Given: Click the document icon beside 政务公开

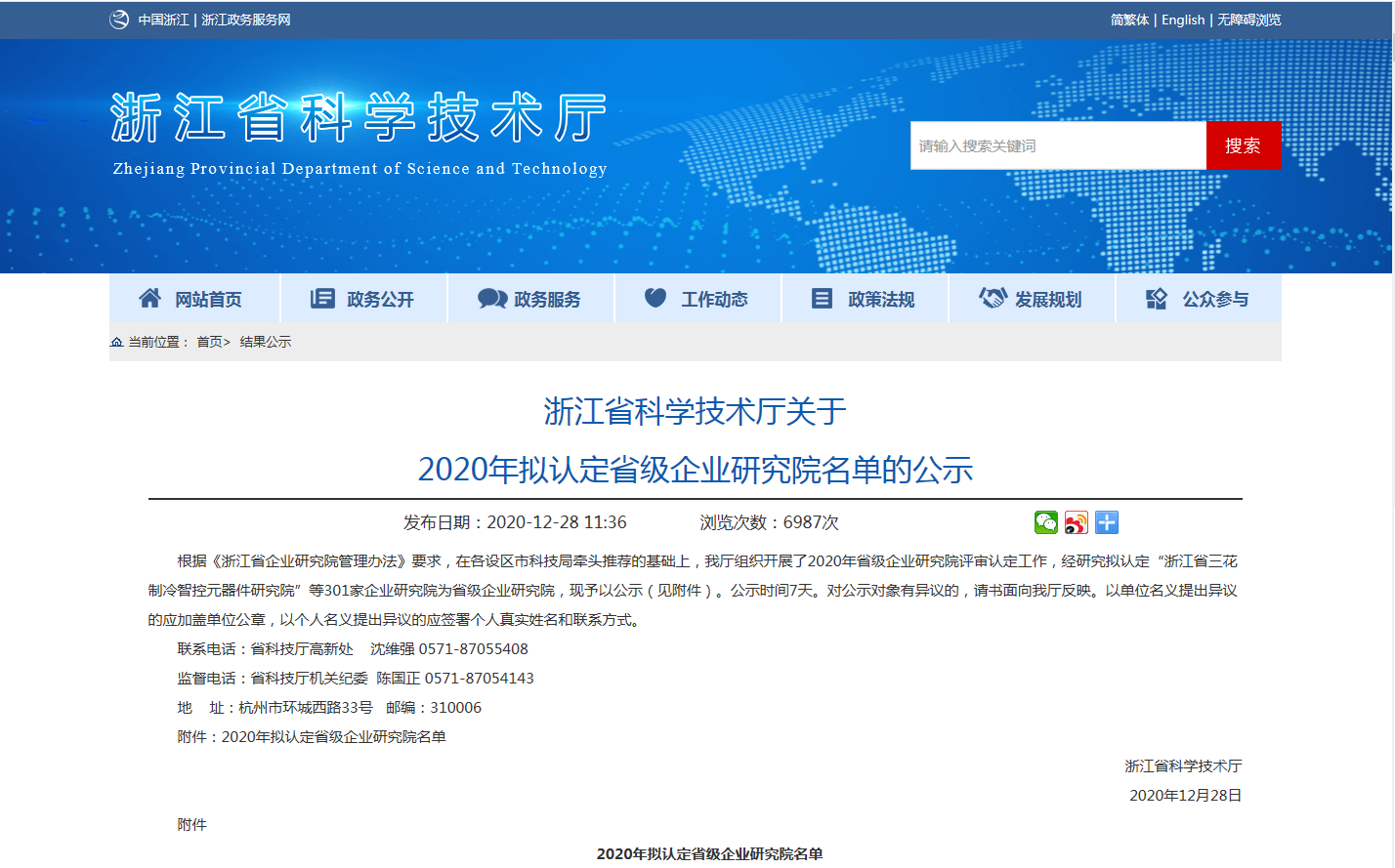Looking at the screenshot, I should click(x=322, y=299).
